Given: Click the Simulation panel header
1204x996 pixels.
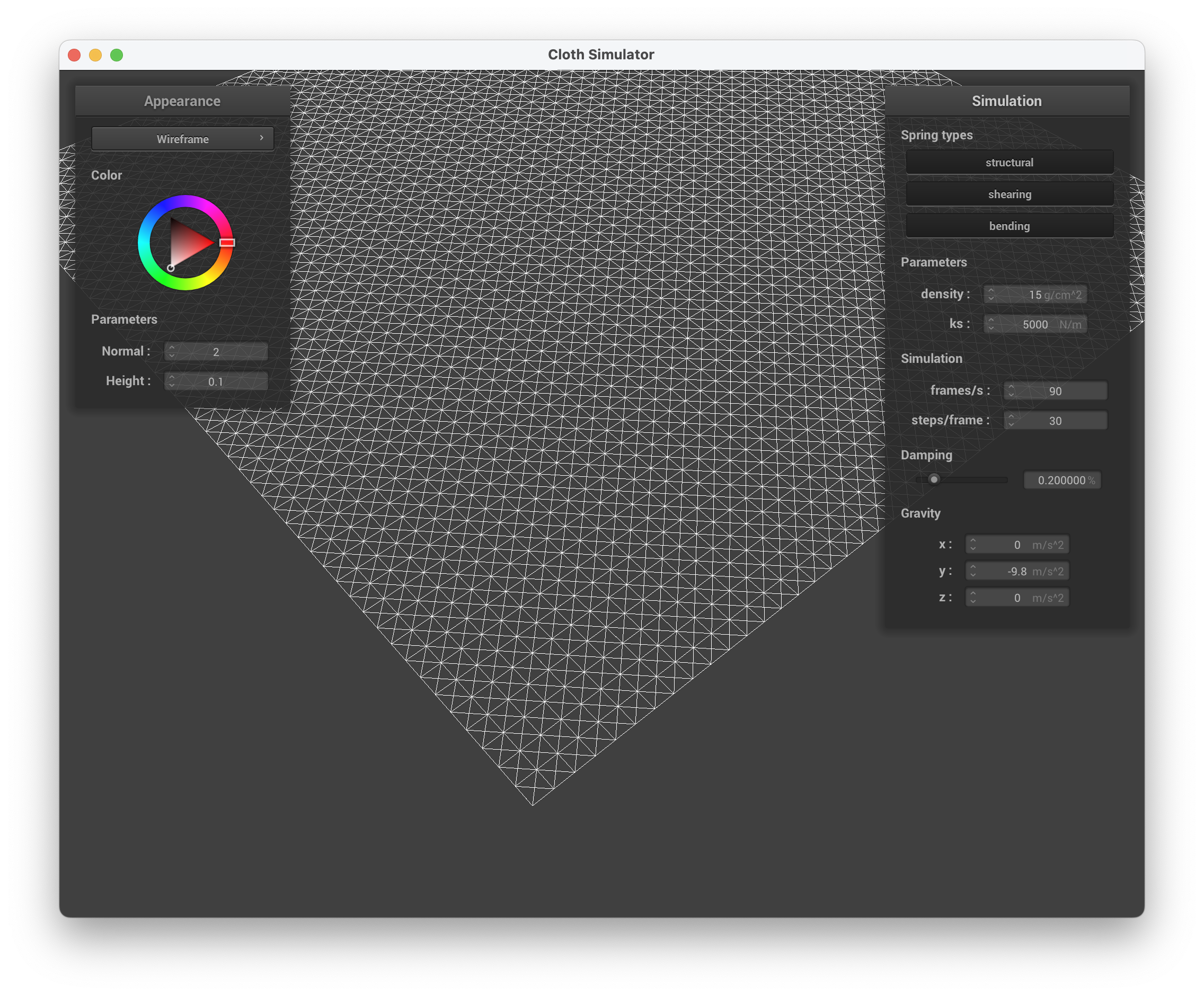Looking at the screenshot, I should 1006,101.
